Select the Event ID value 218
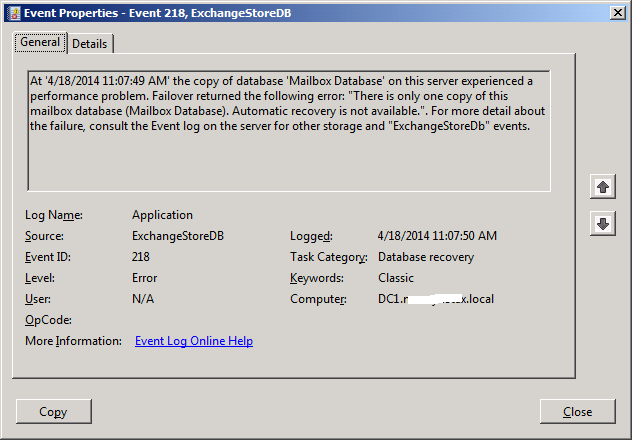Screen dimensions: 632x440 [141, 257]
